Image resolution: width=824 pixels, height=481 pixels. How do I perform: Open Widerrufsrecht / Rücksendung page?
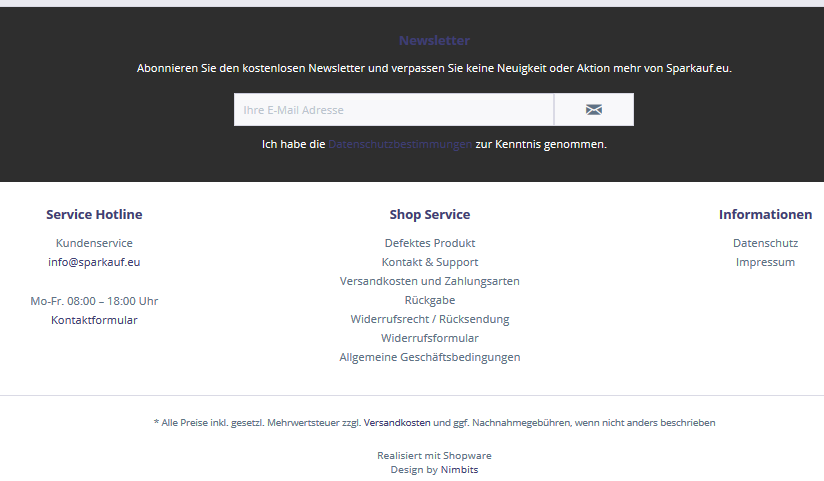pyautogui.click(x=430, y=319)
